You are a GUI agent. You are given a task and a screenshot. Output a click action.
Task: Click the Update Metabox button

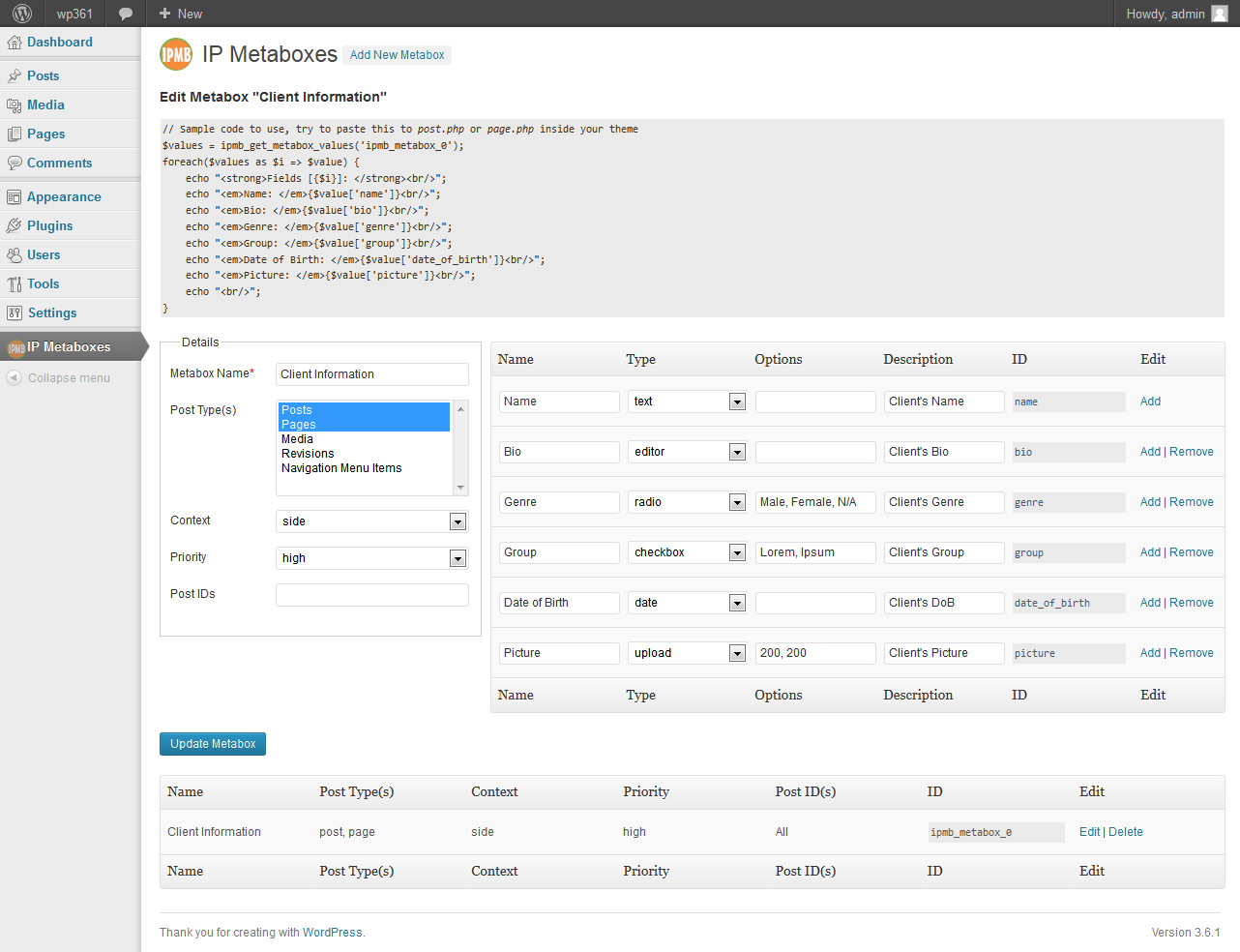[x=213, y=744]
